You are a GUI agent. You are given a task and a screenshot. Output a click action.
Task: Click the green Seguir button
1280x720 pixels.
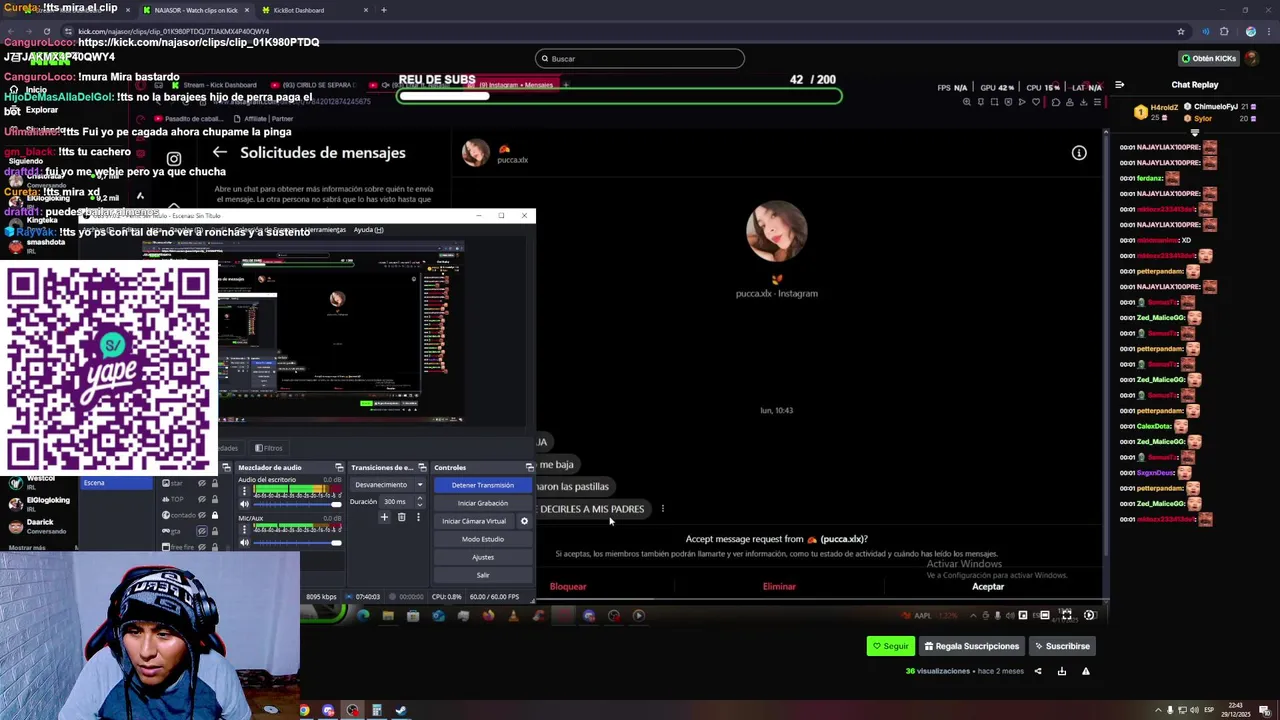point(891,646)
